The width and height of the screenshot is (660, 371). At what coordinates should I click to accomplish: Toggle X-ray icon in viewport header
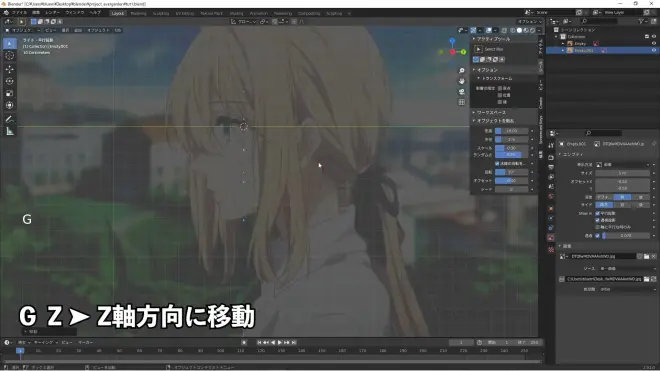click(504, 30)
